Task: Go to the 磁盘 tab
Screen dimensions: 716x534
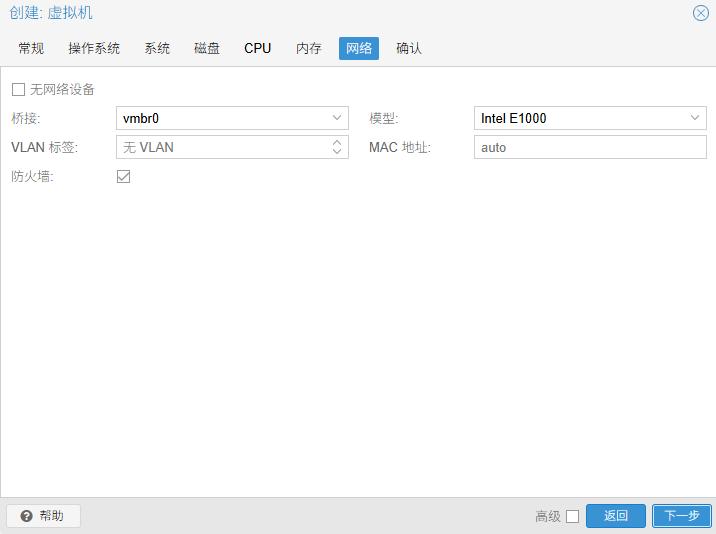Action: pyautogui.click(x=207, y=48)
